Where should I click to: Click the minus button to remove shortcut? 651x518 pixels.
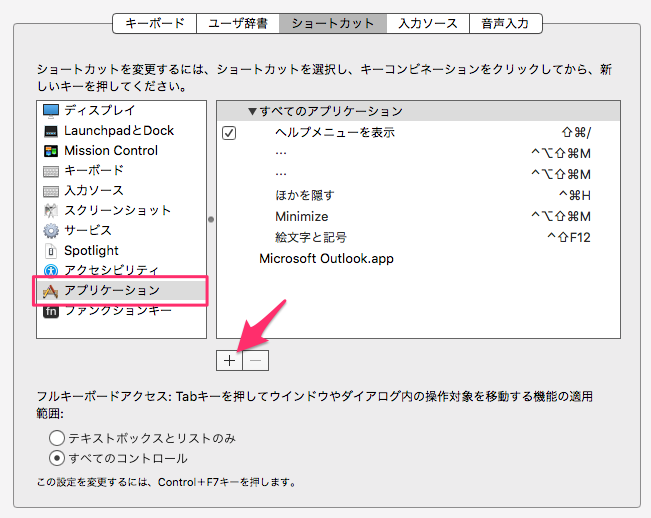(256, 359)
